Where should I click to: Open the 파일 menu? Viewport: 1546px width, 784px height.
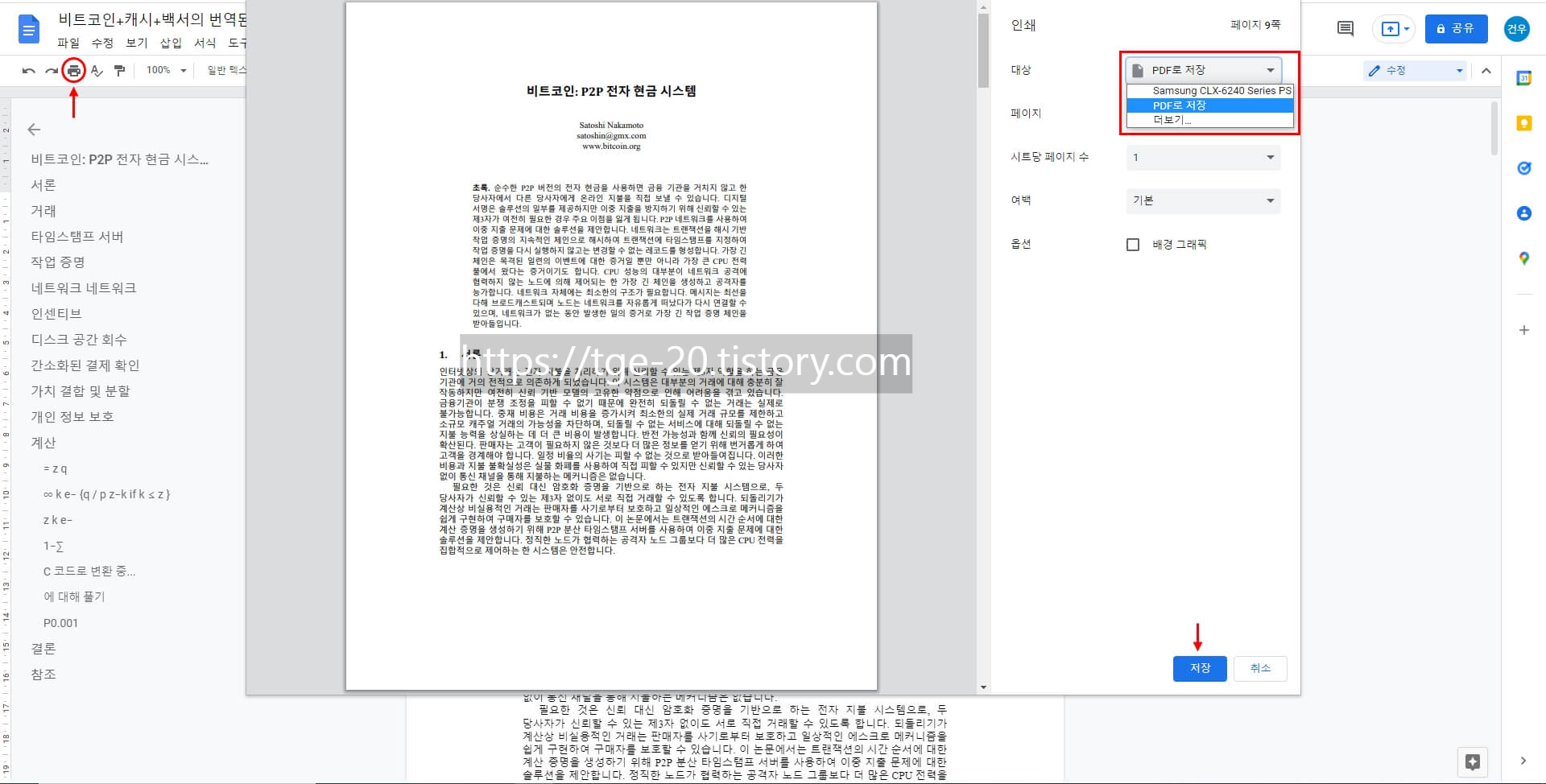click(68, 43)
